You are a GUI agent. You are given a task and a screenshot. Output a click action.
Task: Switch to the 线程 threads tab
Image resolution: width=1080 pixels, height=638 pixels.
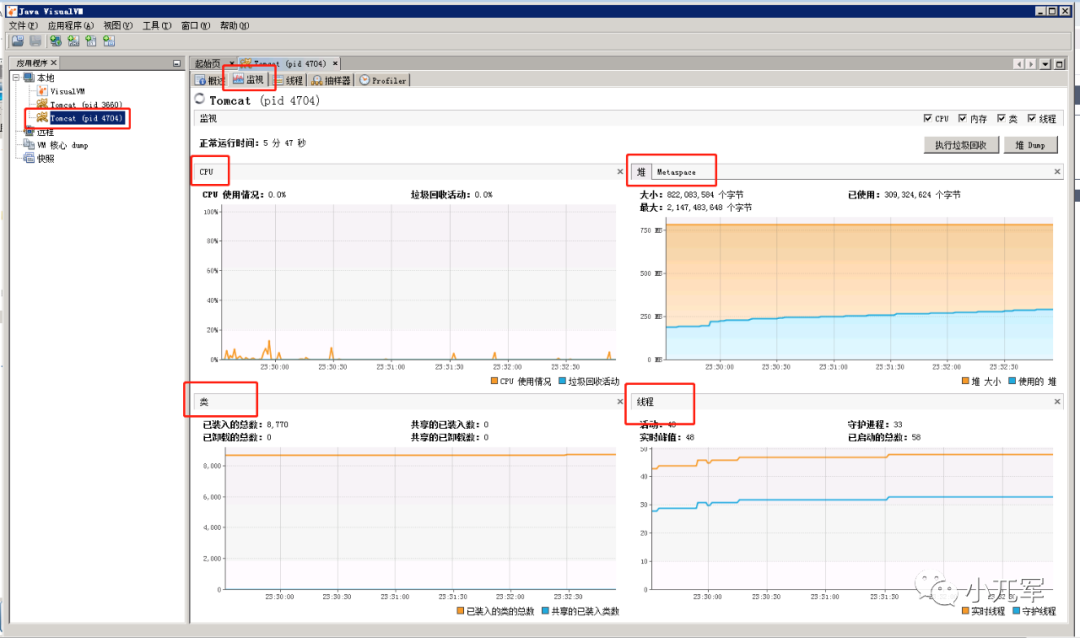[x=288, y=81]
